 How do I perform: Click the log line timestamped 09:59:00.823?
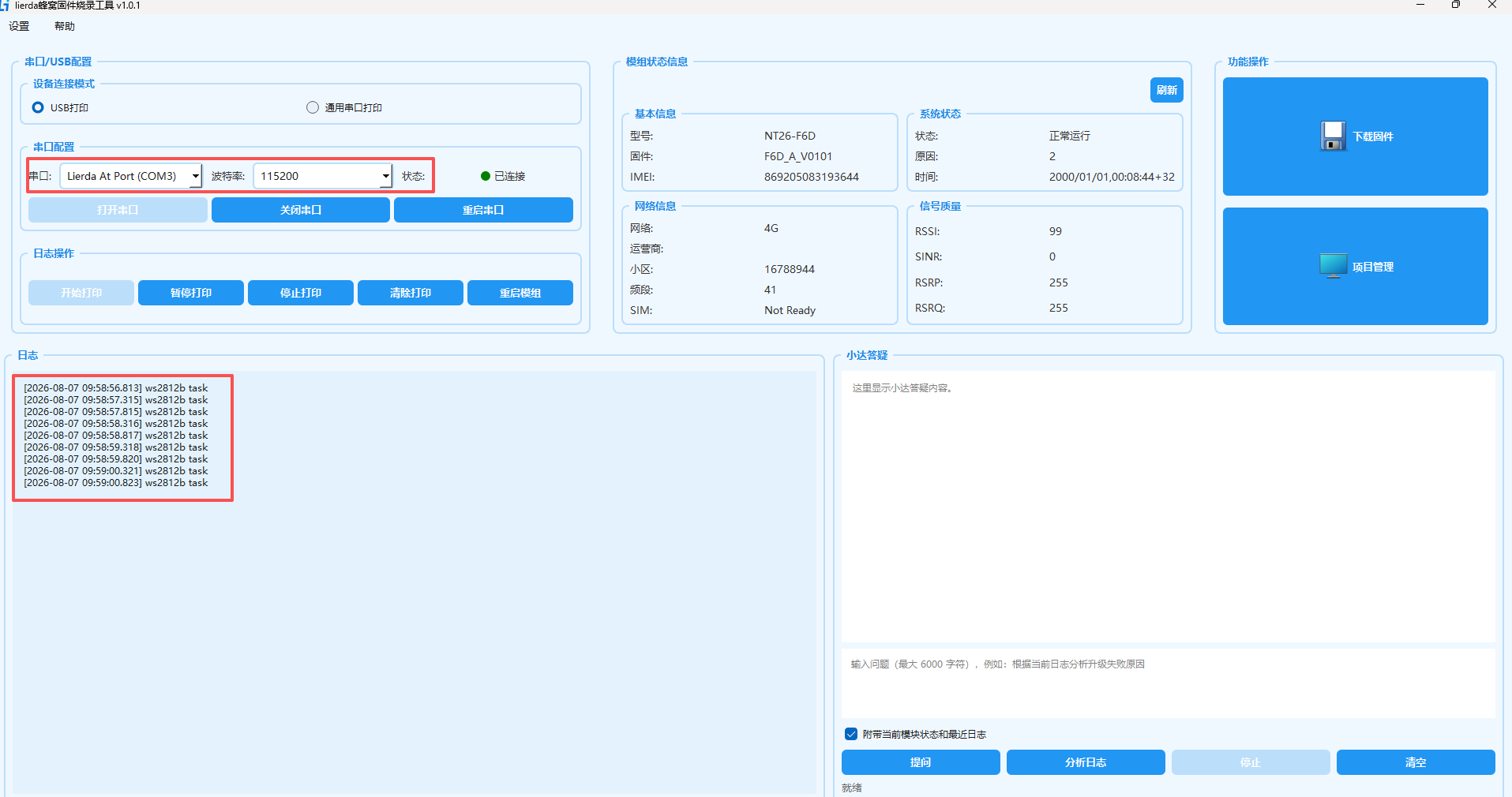116,483
